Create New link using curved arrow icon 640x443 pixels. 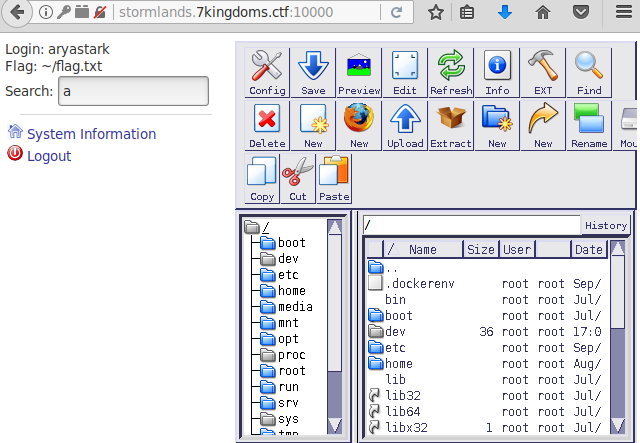(543, 126)
